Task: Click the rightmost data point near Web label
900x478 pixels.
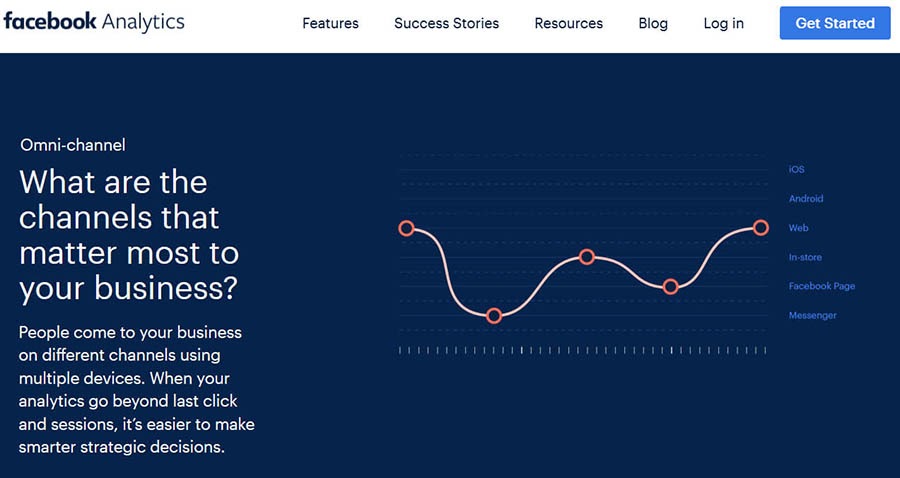Action: pyautogui.click(x=761, y=228)
